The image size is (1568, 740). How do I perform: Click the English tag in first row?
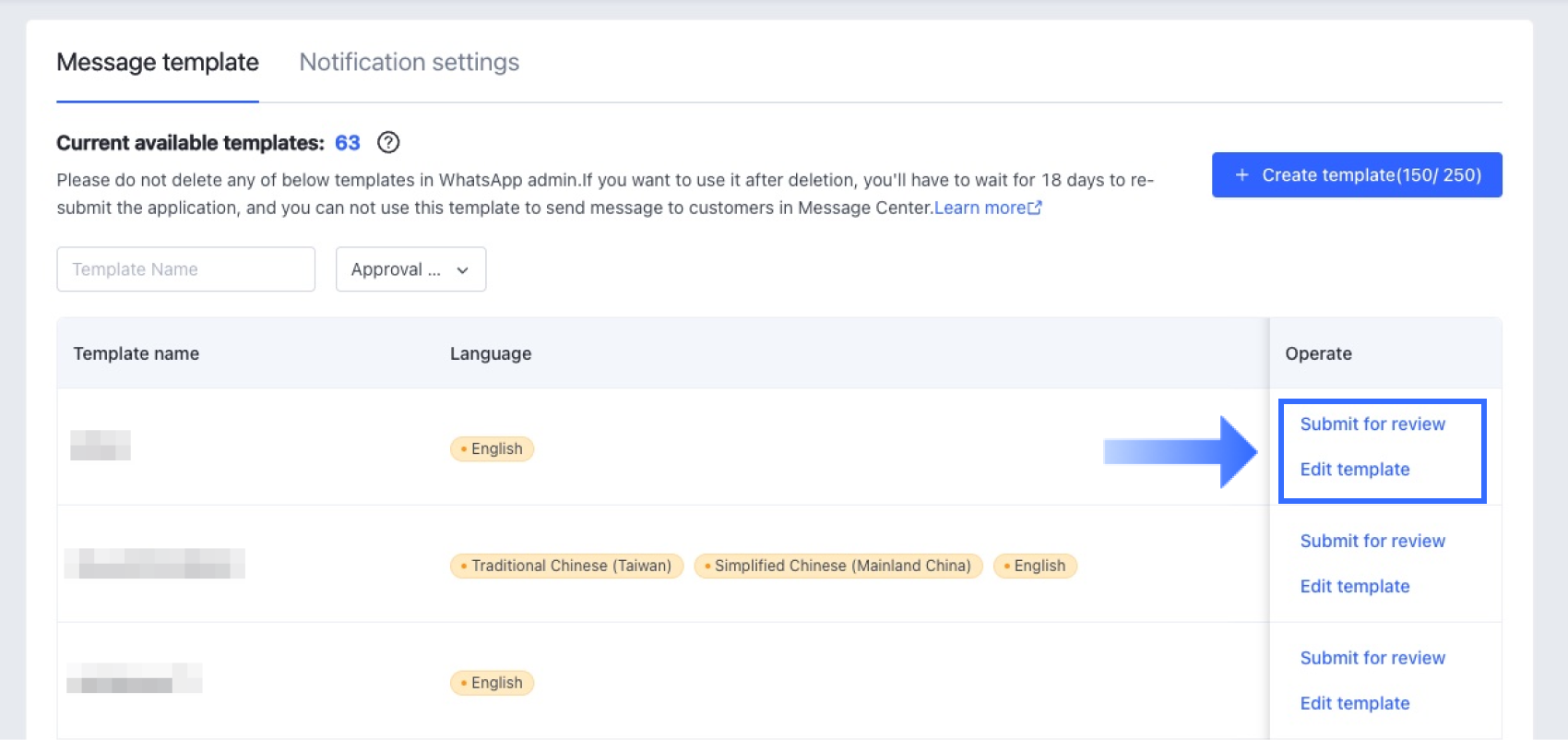[x=492, y=449]
